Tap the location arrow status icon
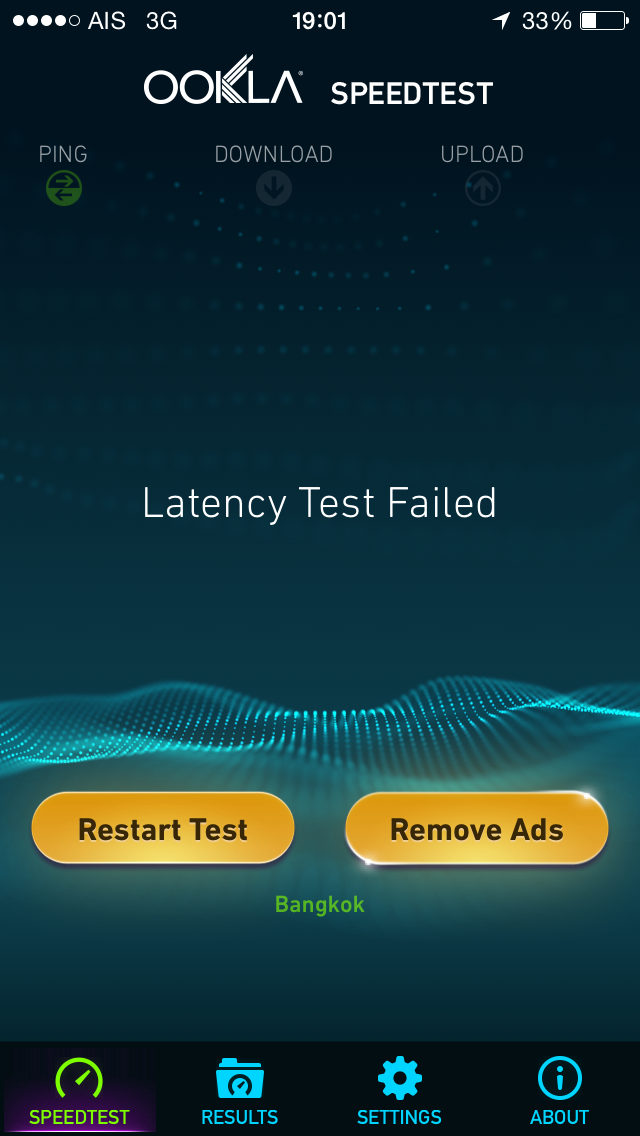This screenshot has height=1136, width=640. pyautogui.click(x=502, y=21)
